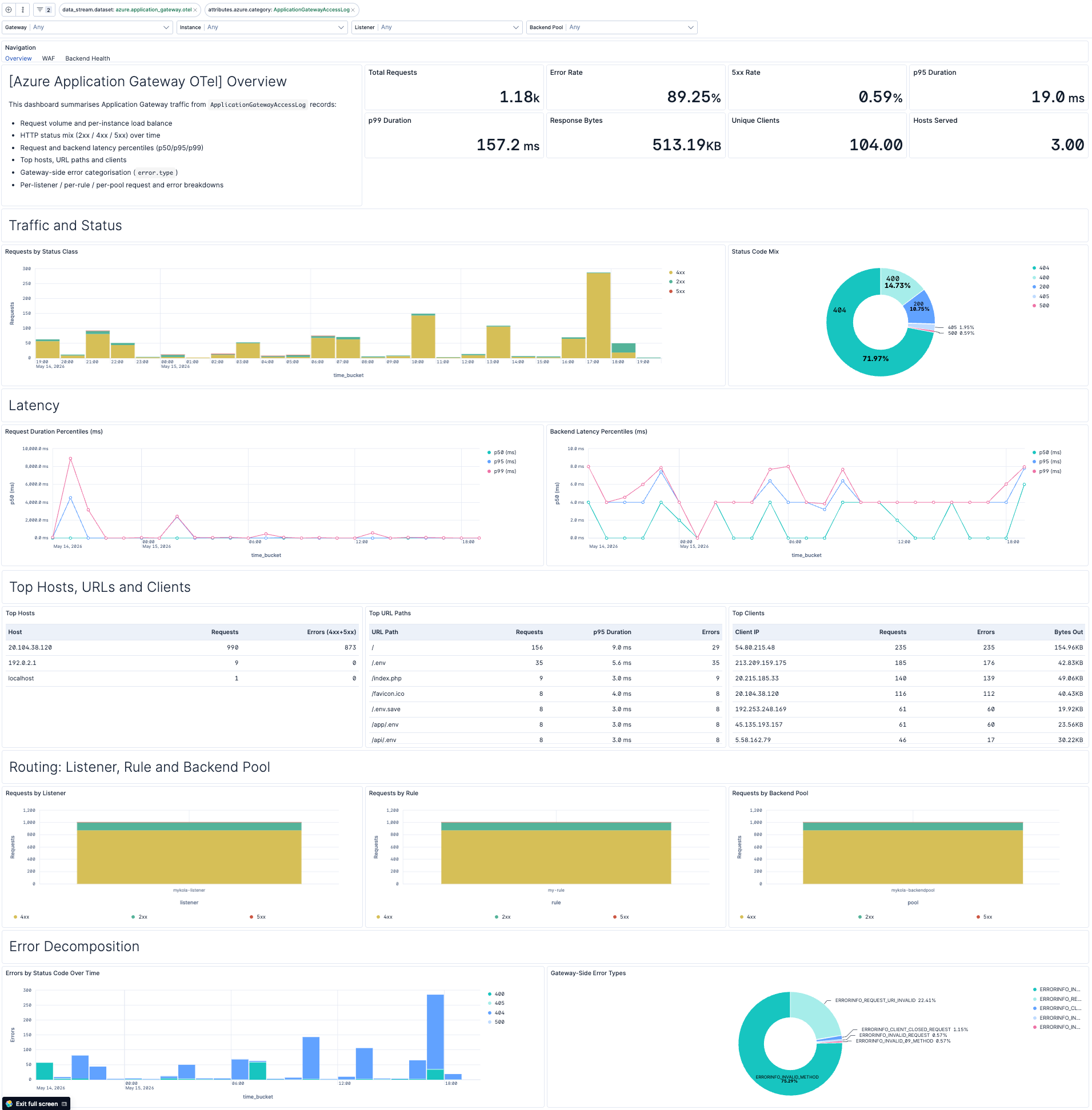Toggle 5xx legend in Requests by Status Class
This screenshot has width=1092, height=1110.
677,291
